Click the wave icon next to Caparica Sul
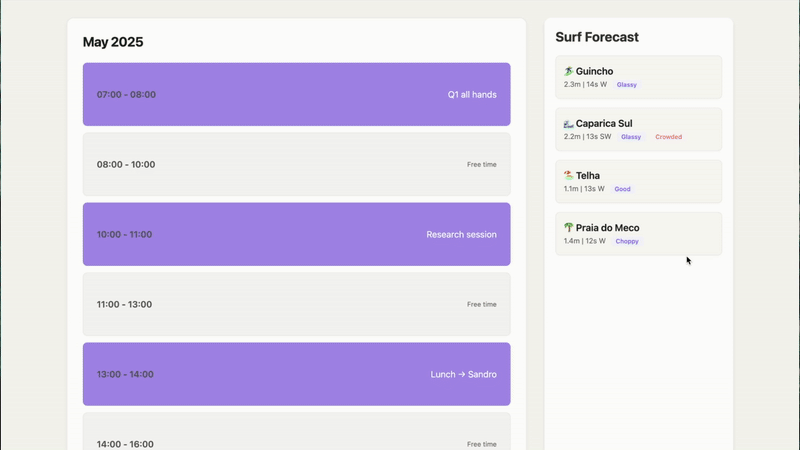The height and width of the screenshot is (450, 800). tap(568, 123)
